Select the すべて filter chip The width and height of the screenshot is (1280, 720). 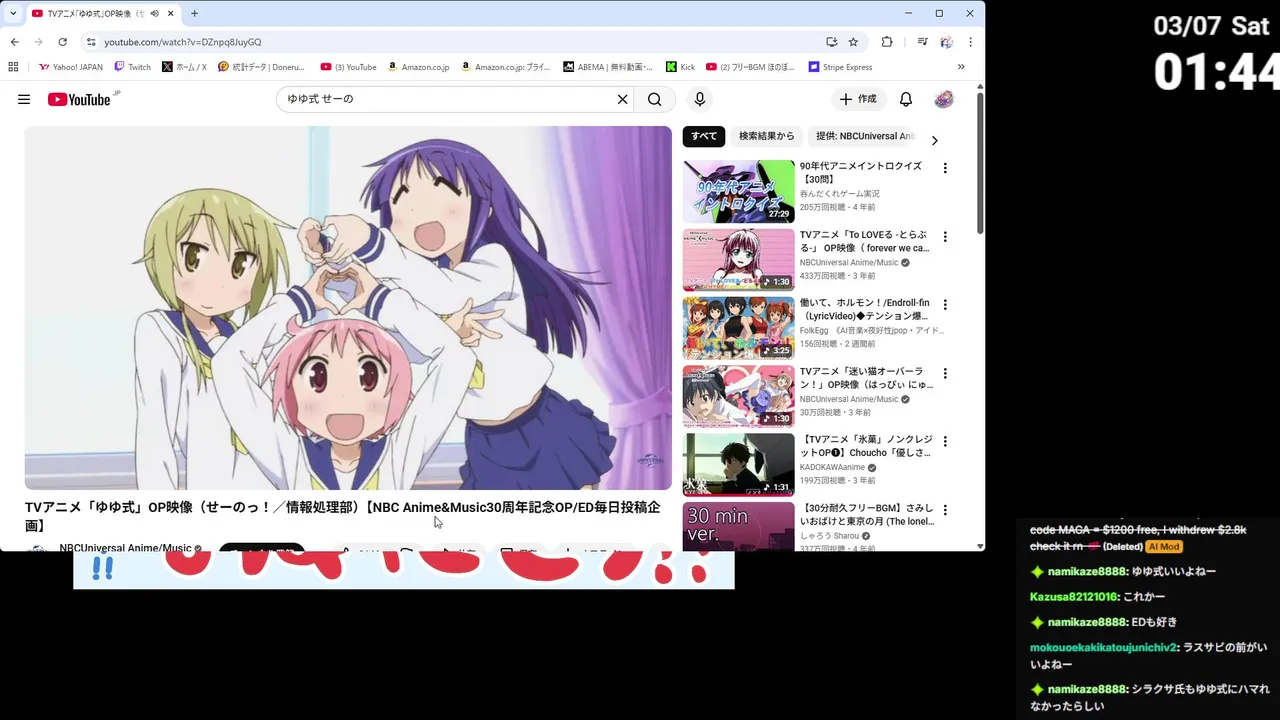704,136
